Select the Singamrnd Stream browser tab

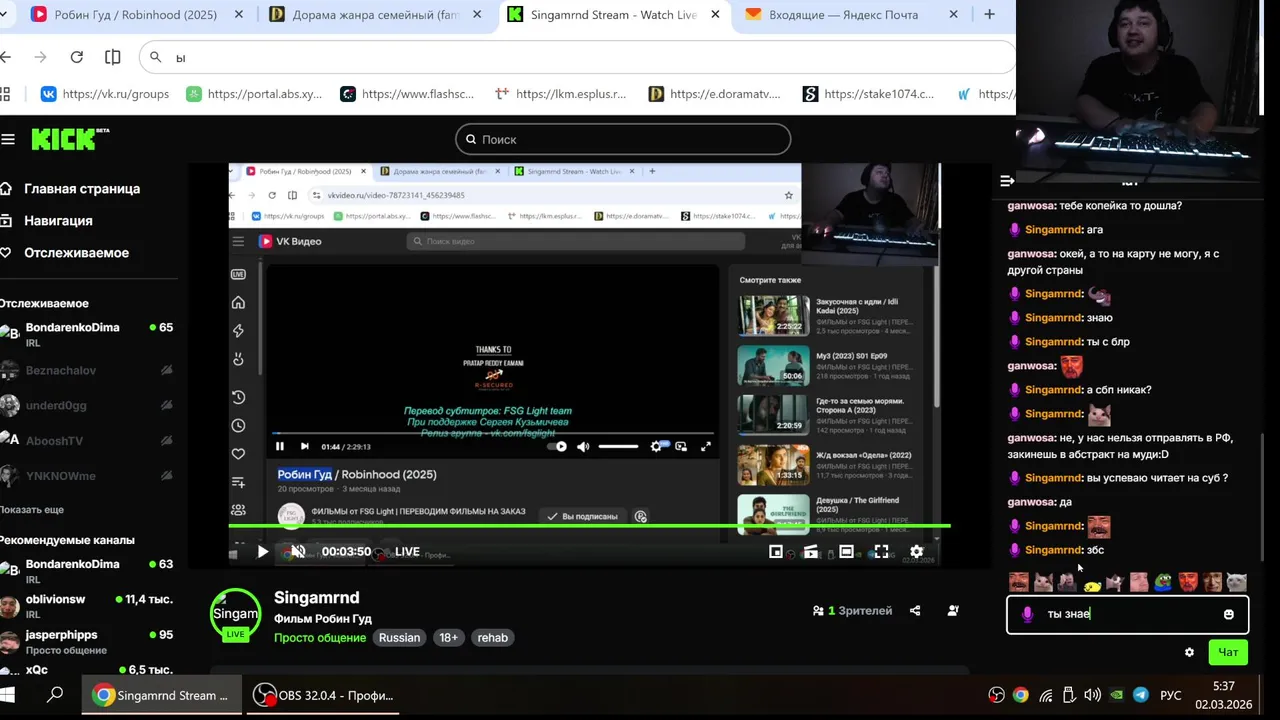coord(614,15)
